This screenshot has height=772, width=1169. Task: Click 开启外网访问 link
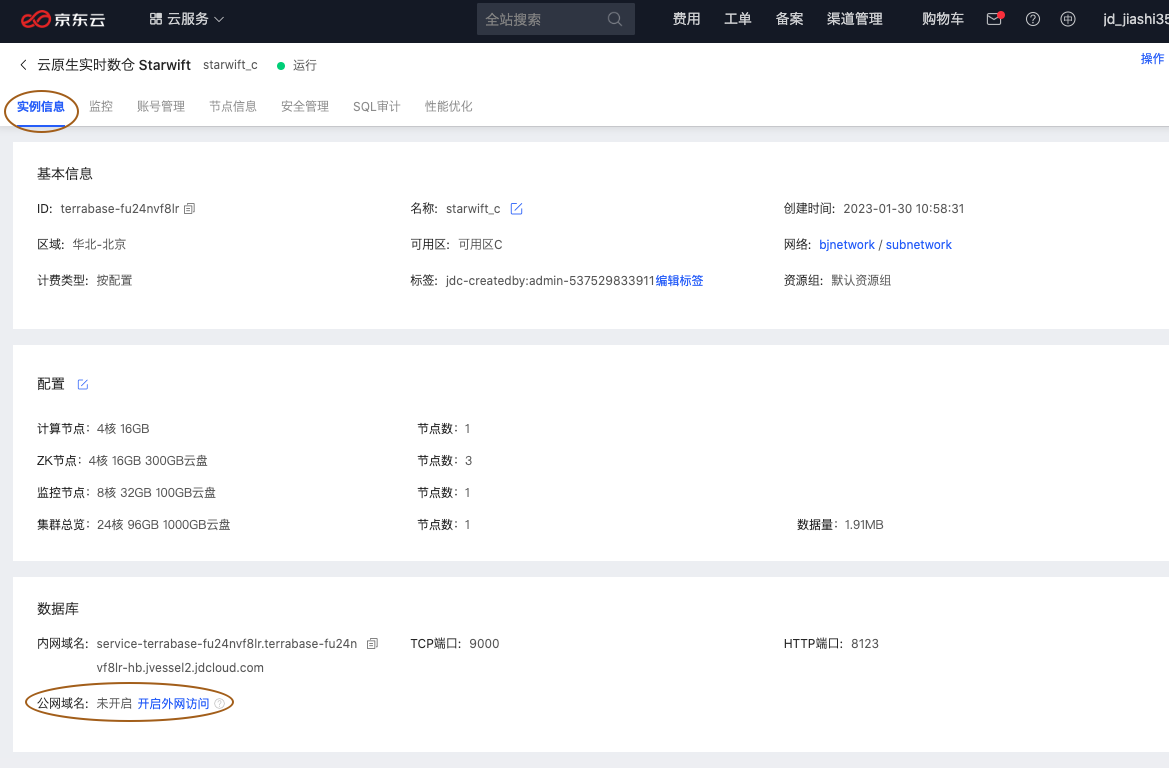174,703
